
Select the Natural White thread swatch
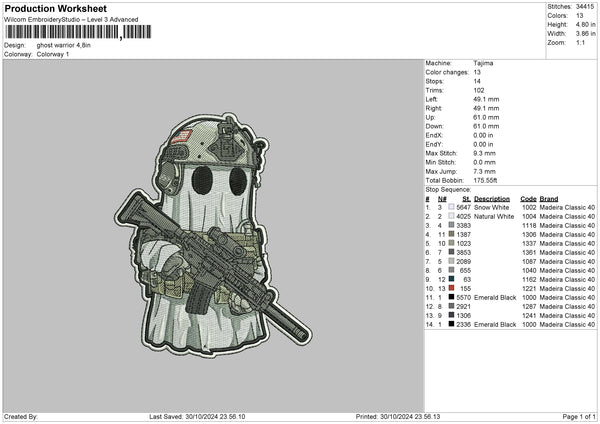point(452,216)
